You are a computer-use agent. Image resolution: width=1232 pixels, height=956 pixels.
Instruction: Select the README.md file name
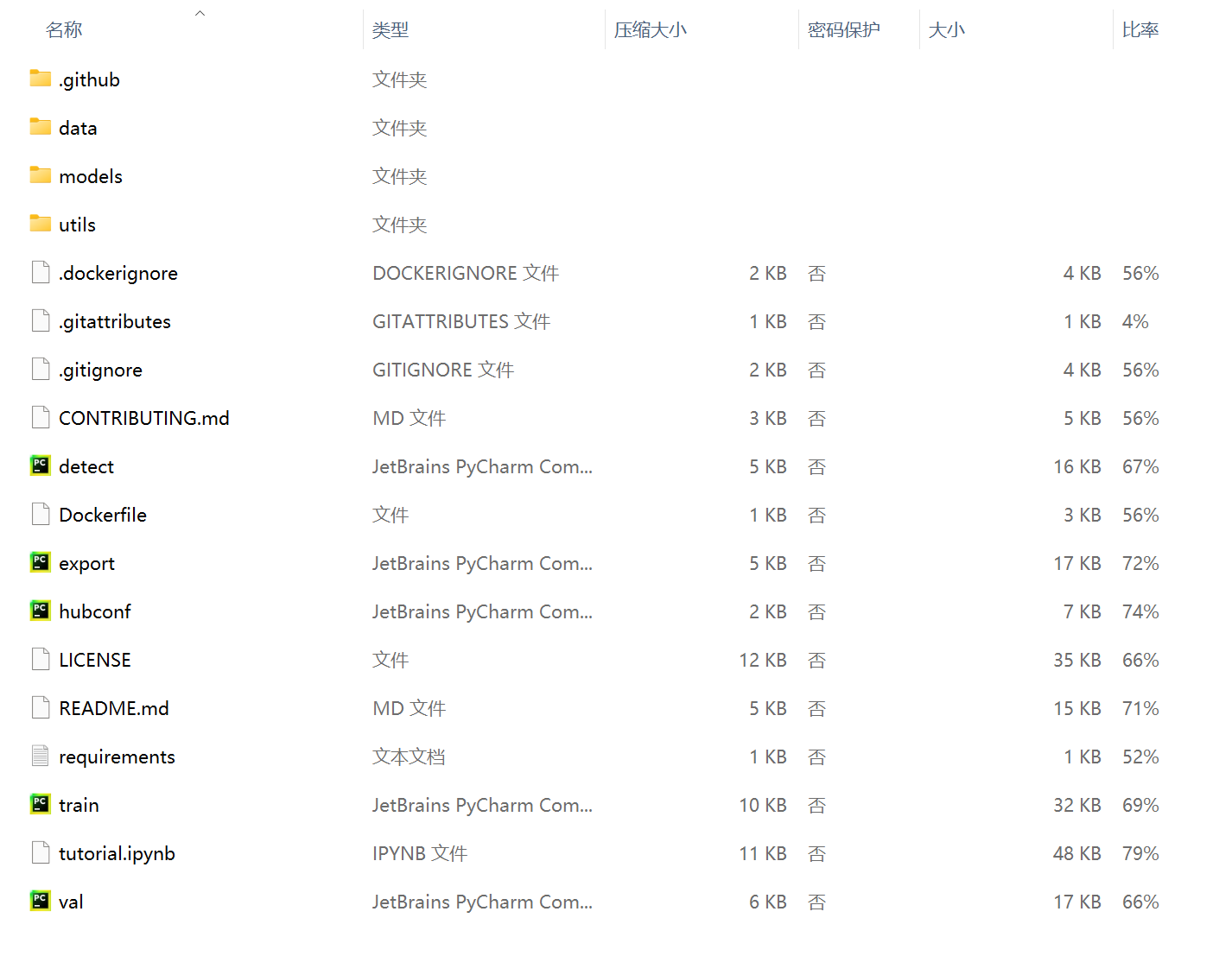[x=114, y=708]
